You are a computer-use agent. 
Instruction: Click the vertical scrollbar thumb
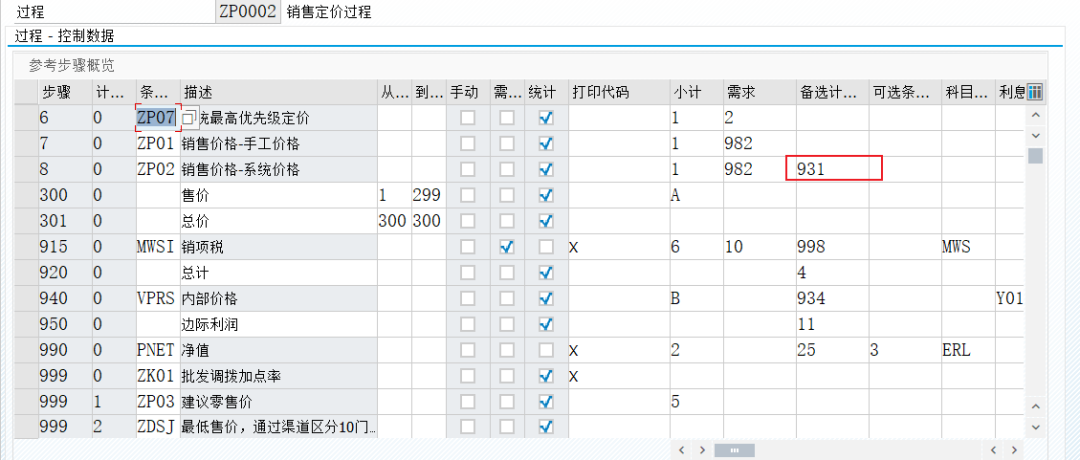click(x=1035, y=156)
